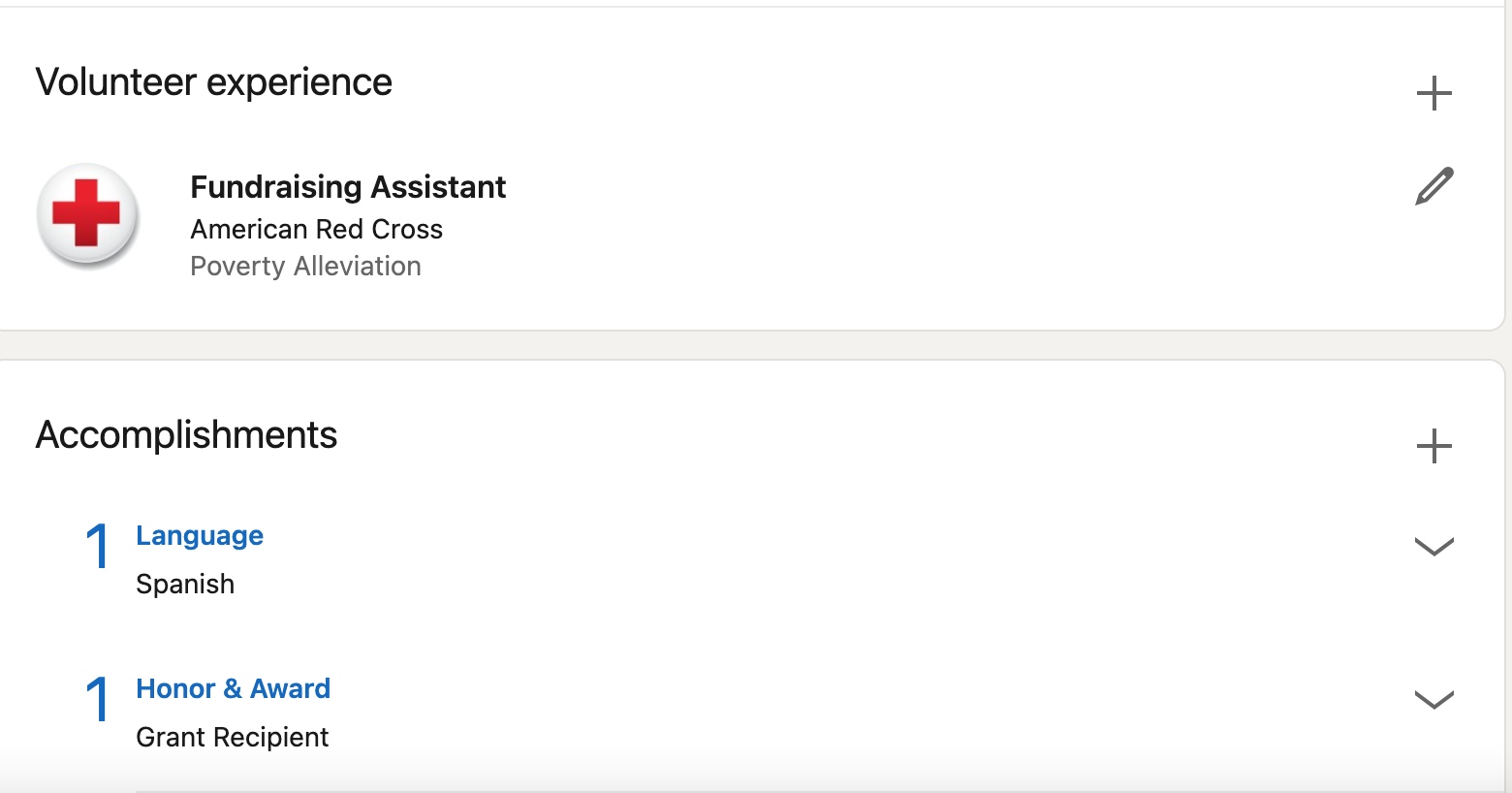Screen dimensions: 1512x793
Task: Click the edit pencil beside Volunteer experience entry
Action: pyautogui.click(x=1434, y=184)
